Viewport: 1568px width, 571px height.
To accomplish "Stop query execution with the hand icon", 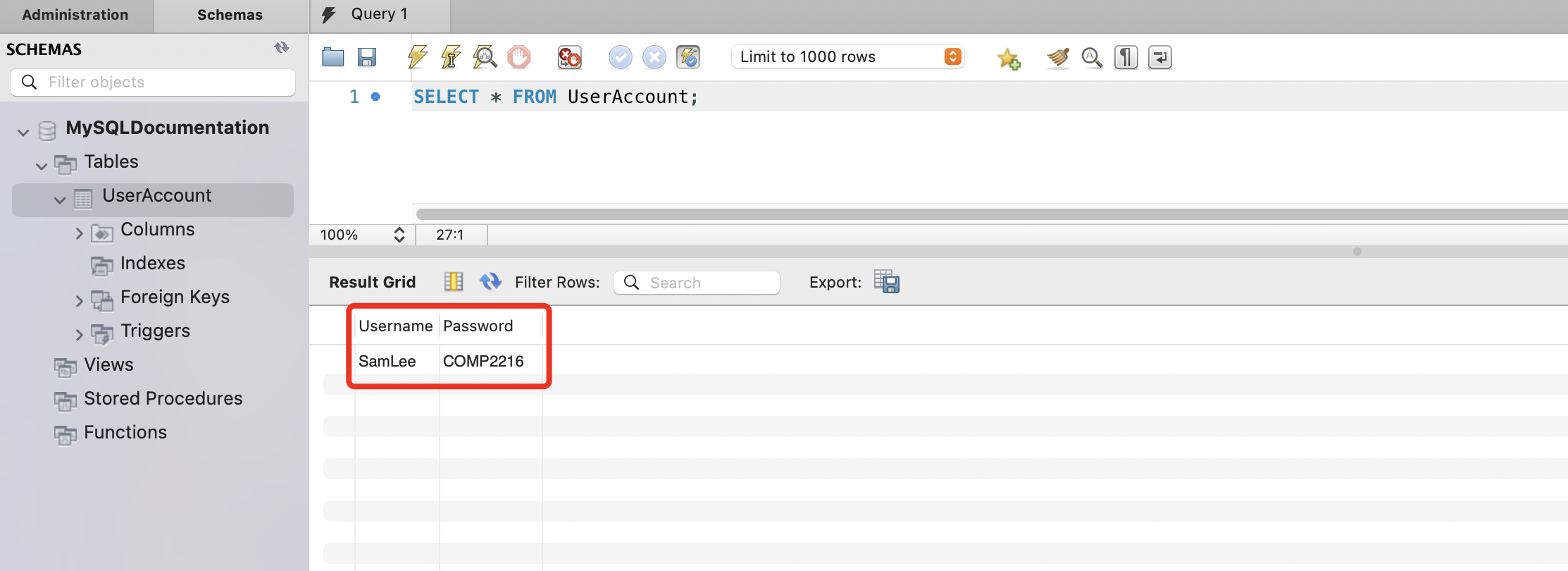I will pyautogui.click(x=519, y=57).
